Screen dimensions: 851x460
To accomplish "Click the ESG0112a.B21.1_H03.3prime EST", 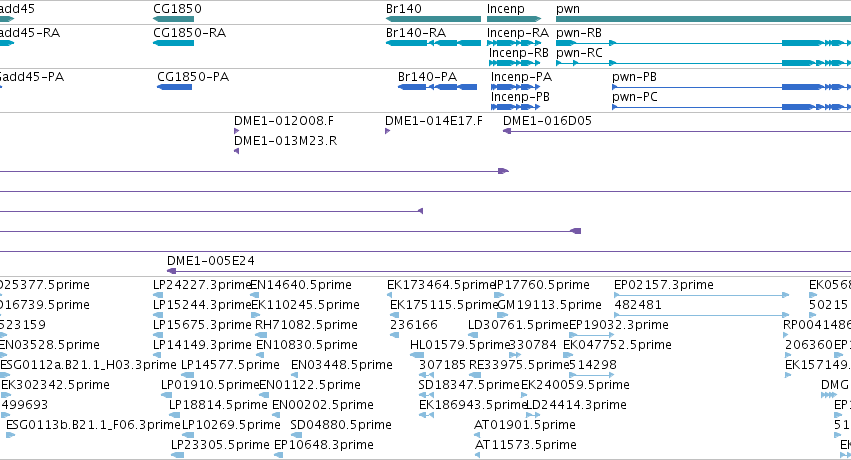I will click(x=5, y=375).
